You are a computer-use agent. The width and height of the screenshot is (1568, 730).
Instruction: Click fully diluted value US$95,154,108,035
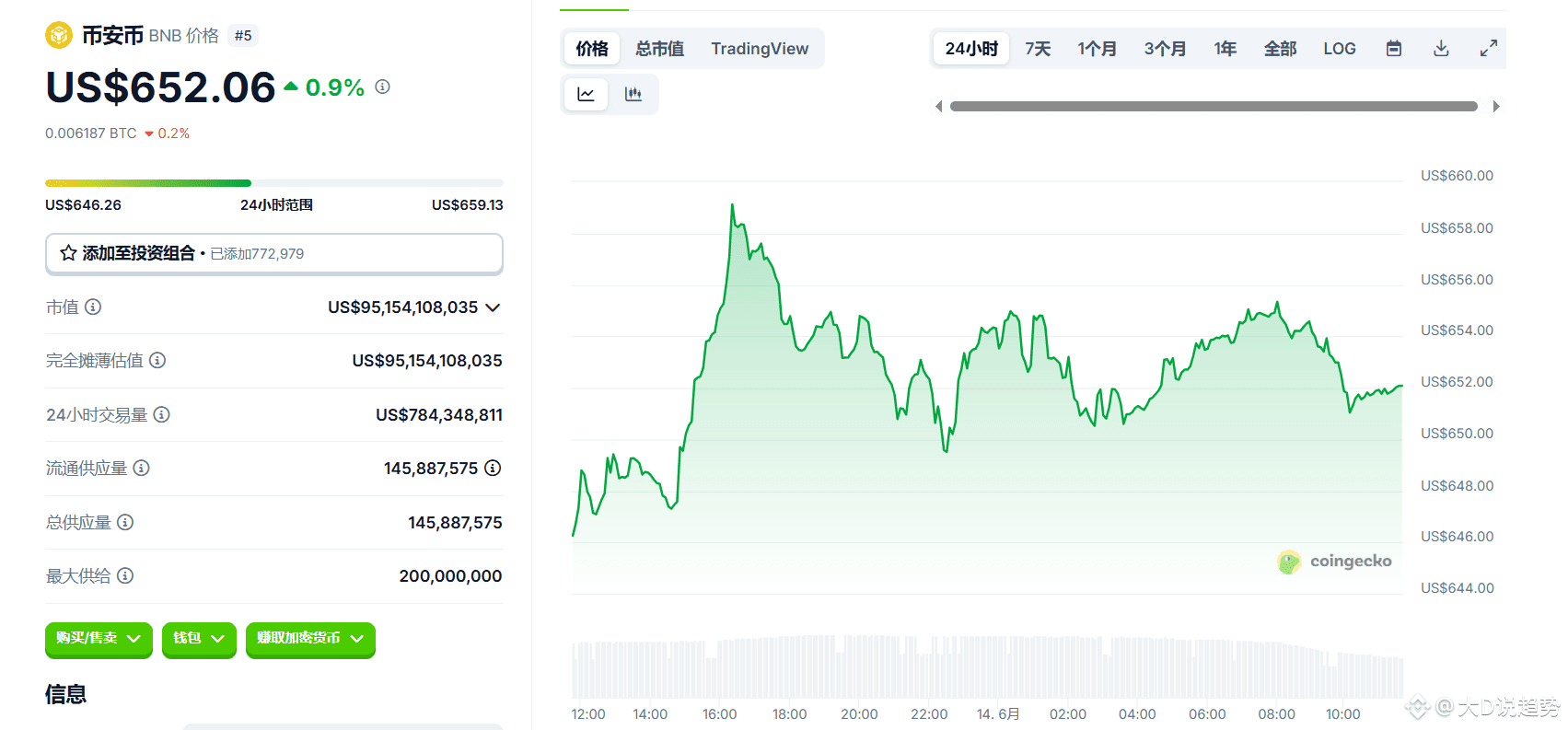(427, 361)
